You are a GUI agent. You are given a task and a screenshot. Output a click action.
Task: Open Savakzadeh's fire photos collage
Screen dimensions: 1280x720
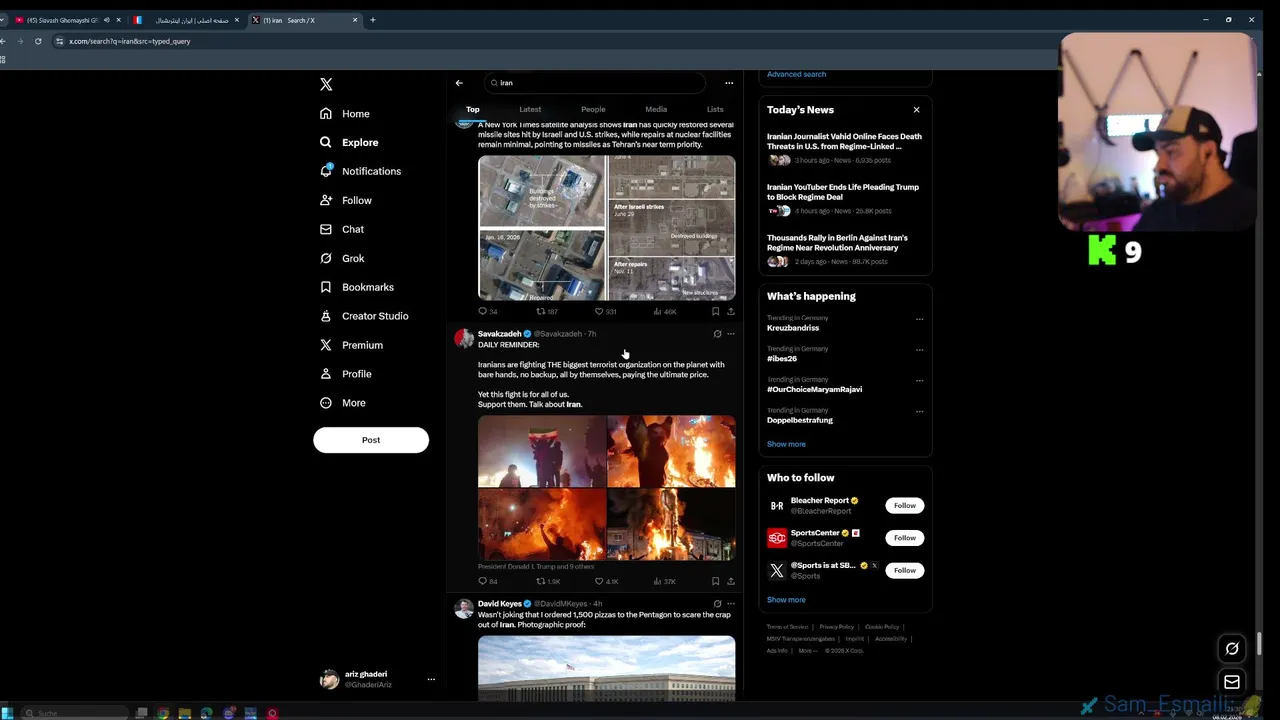[606, 488]
